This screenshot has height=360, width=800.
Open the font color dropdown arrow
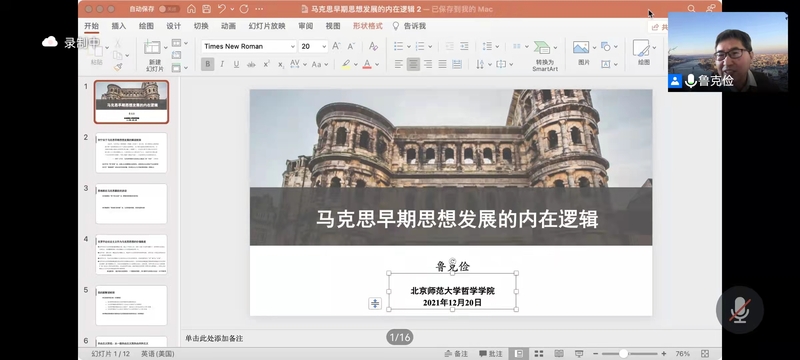(x=377, y=64)
